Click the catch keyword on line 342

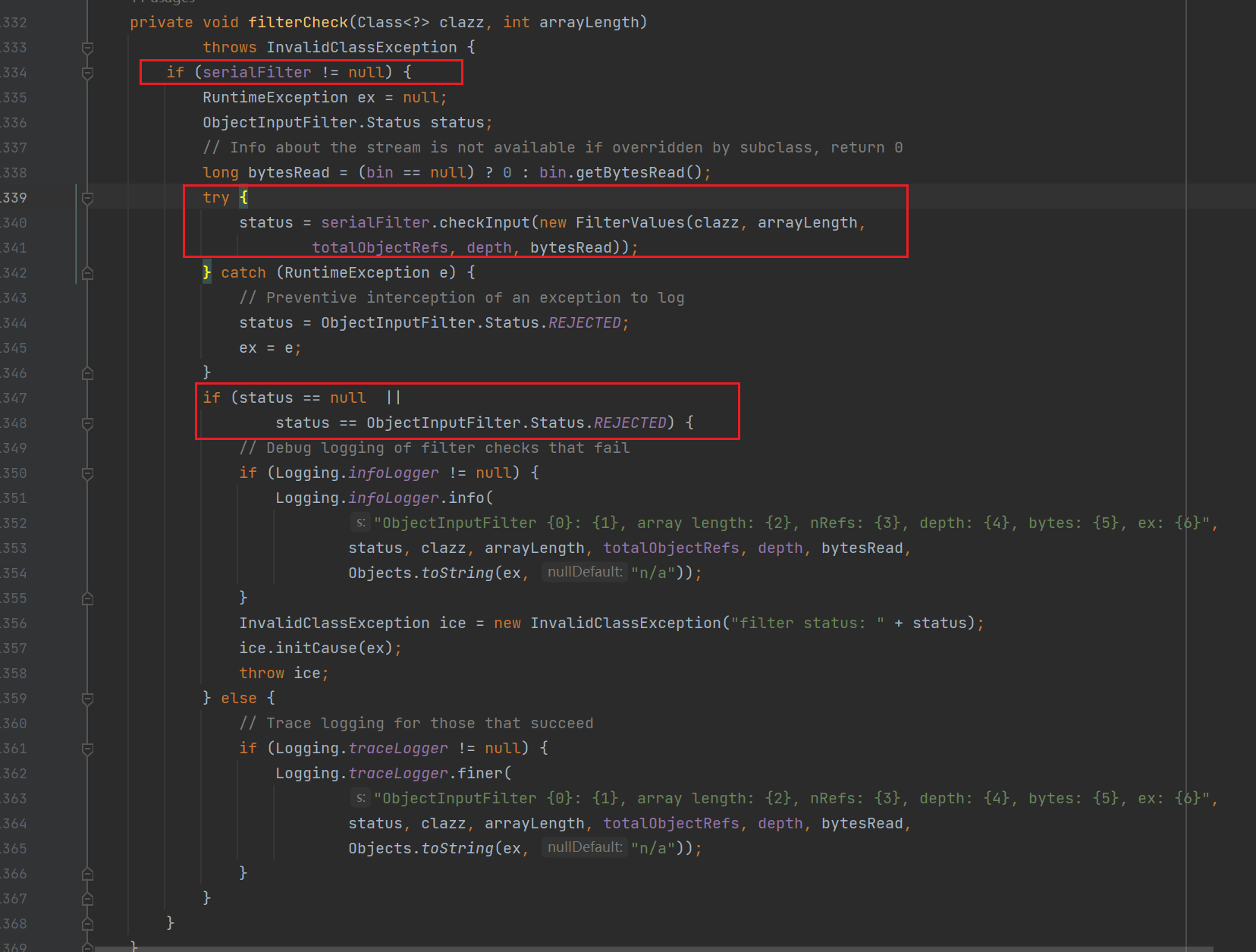[243, 273]
